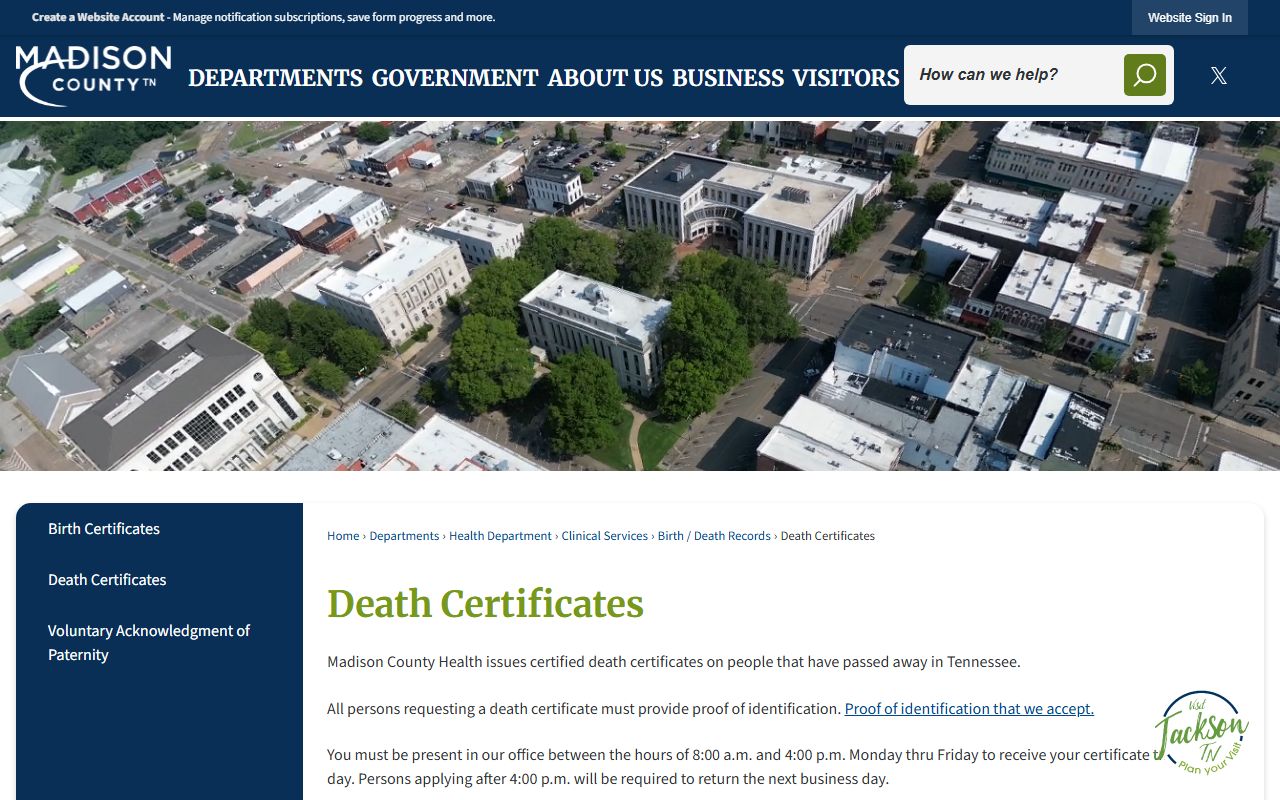Viewport: 1280px width, 800px height.
Task: Click the Visit Jackson TN logo badge
Action: [1201, 733]
